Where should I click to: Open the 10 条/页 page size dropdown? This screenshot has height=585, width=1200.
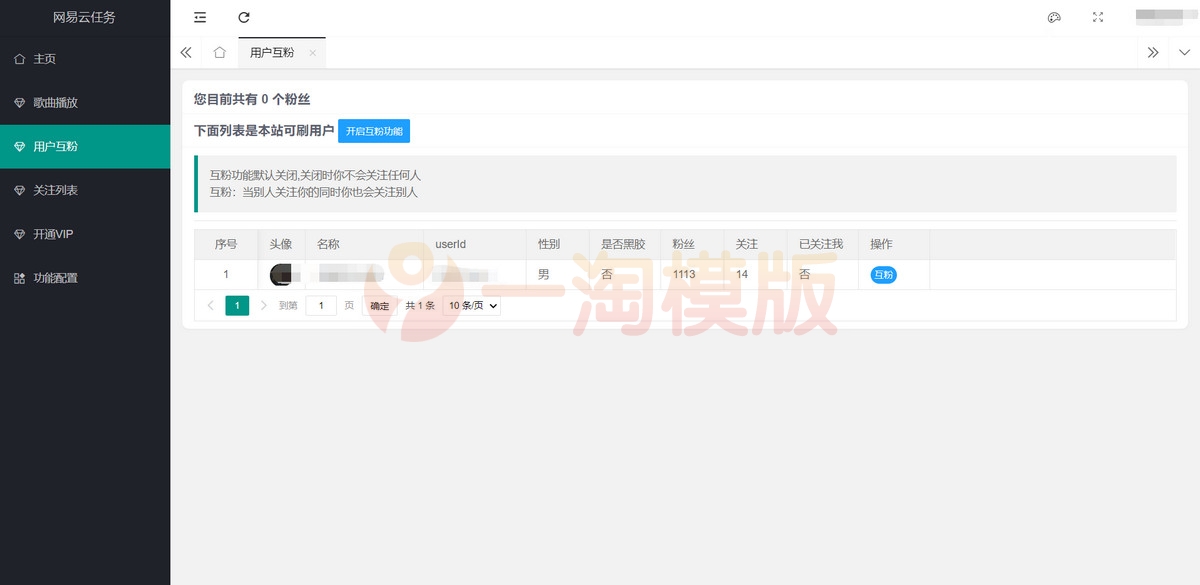(469, 305)
